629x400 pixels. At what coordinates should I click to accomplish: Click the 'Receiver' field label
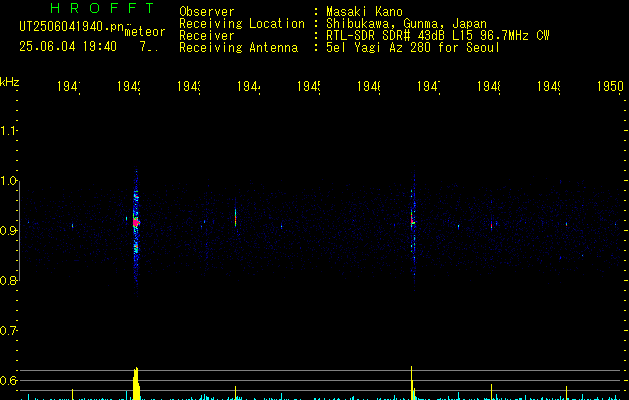pos(207,36)
